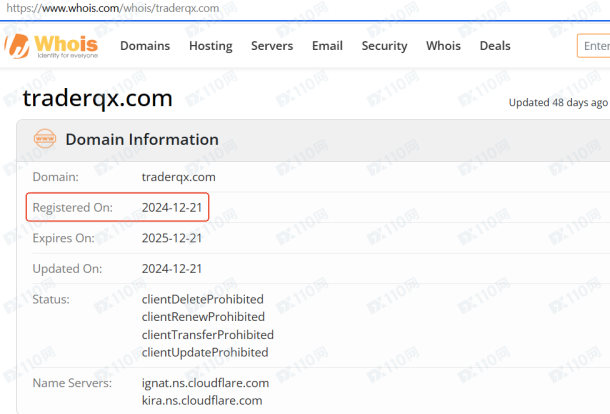This screenshot has height=414, width=610.
Task: Click the clientTransferProhibited status
Action: point(208,335)
